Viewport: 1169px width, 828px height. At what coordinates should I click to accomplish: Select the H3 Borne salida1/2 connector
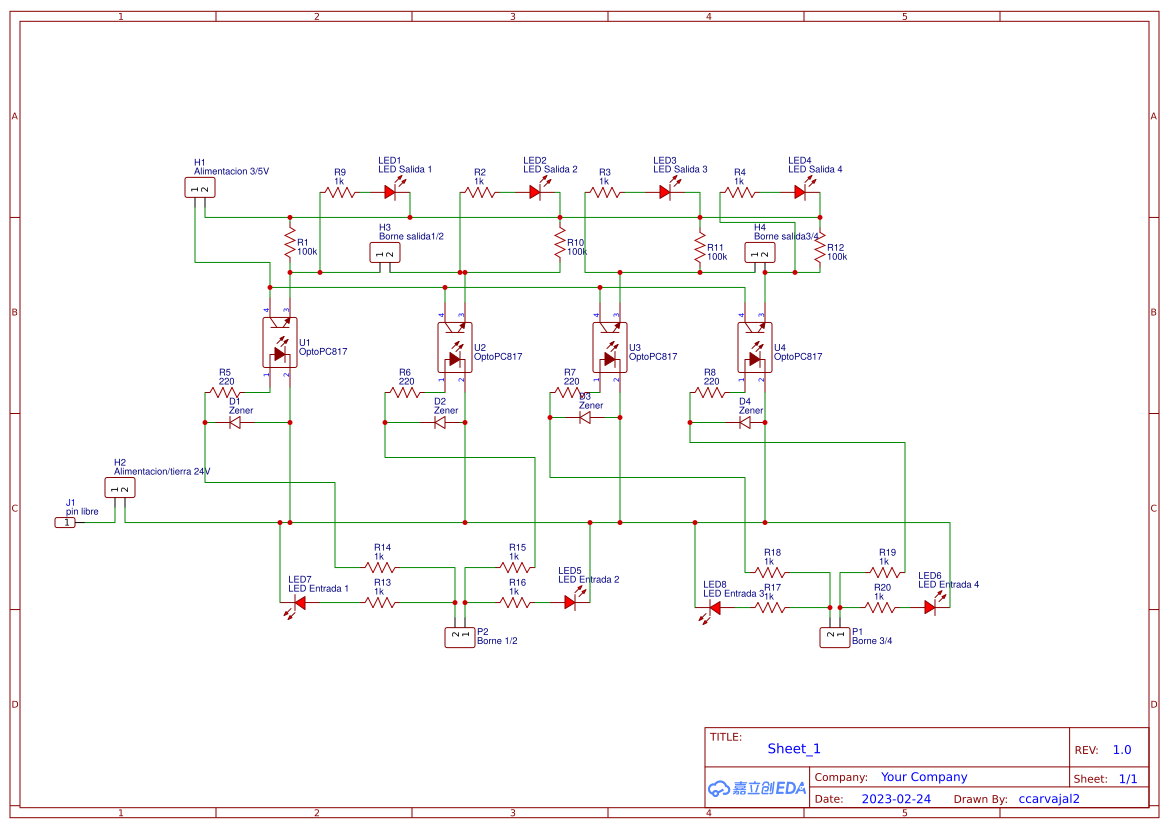coord(385,254)
